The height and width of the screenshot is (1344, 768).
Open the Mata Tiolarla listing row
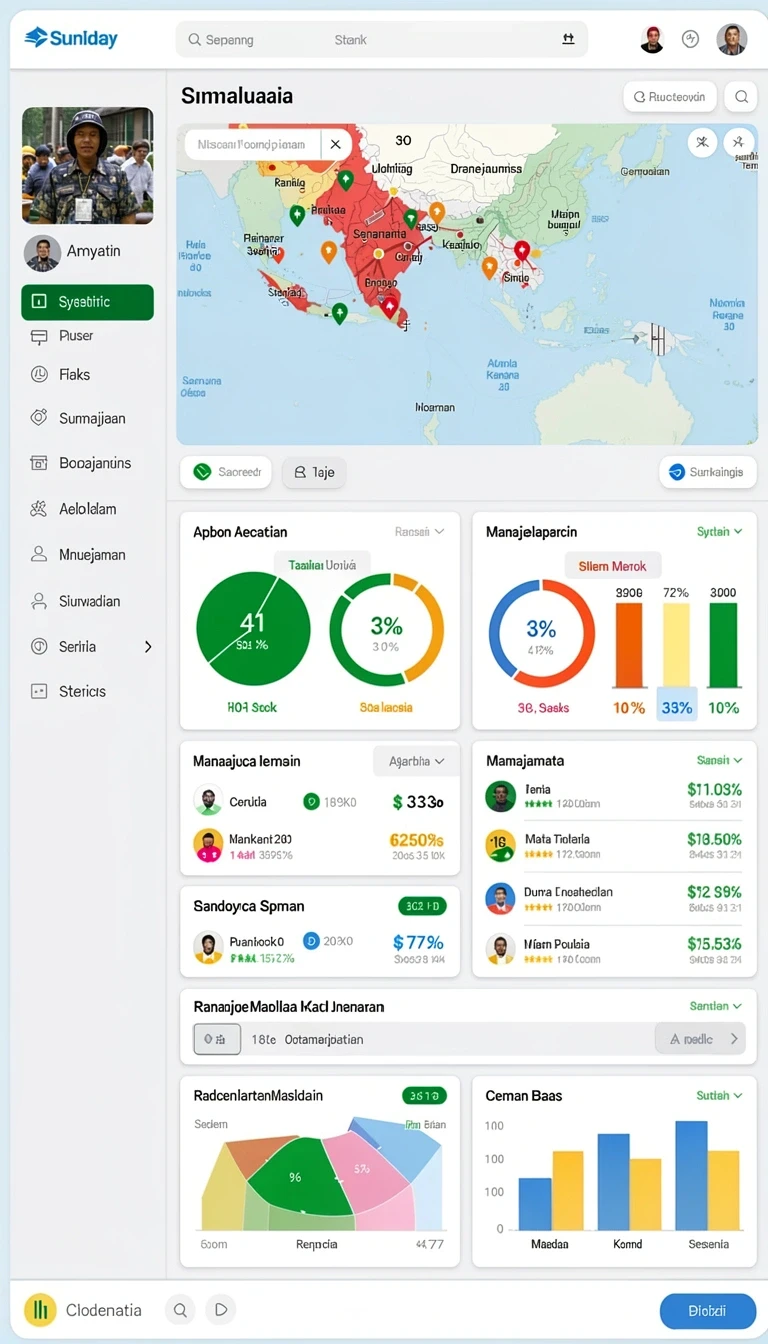(x=614, y=846)
